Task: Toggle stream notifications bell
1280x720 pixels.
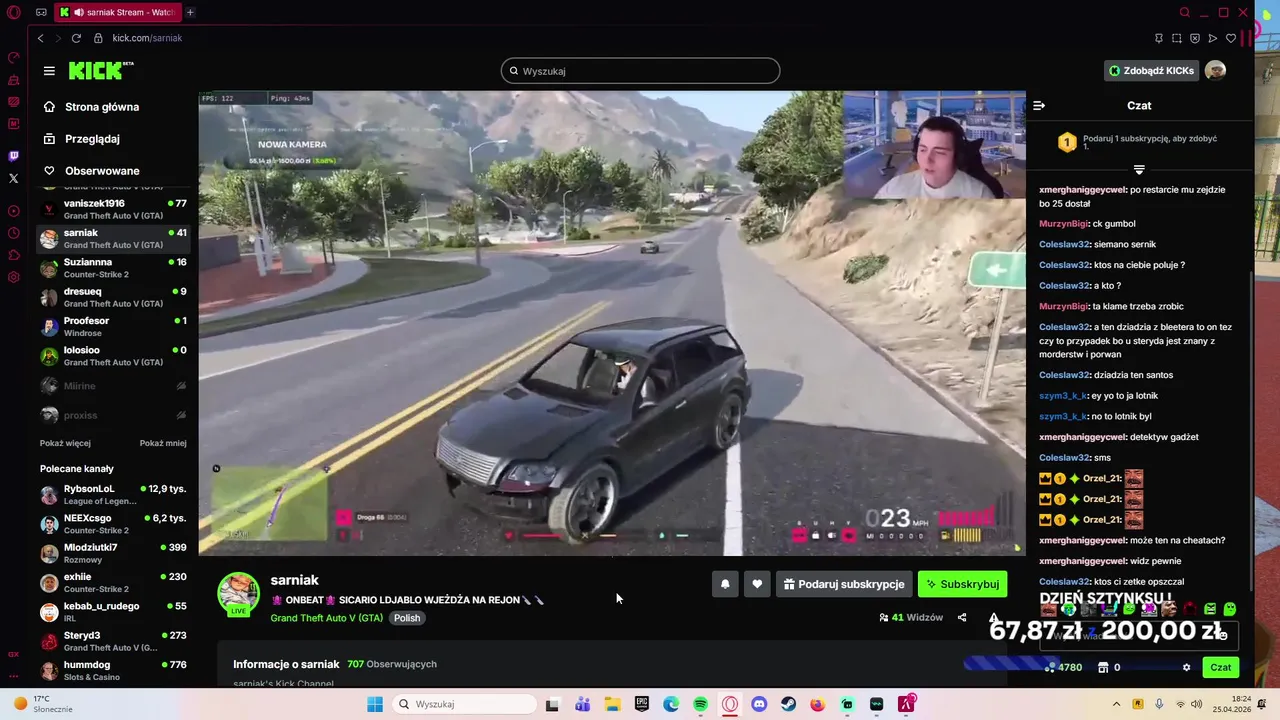Action: (725, 584)
